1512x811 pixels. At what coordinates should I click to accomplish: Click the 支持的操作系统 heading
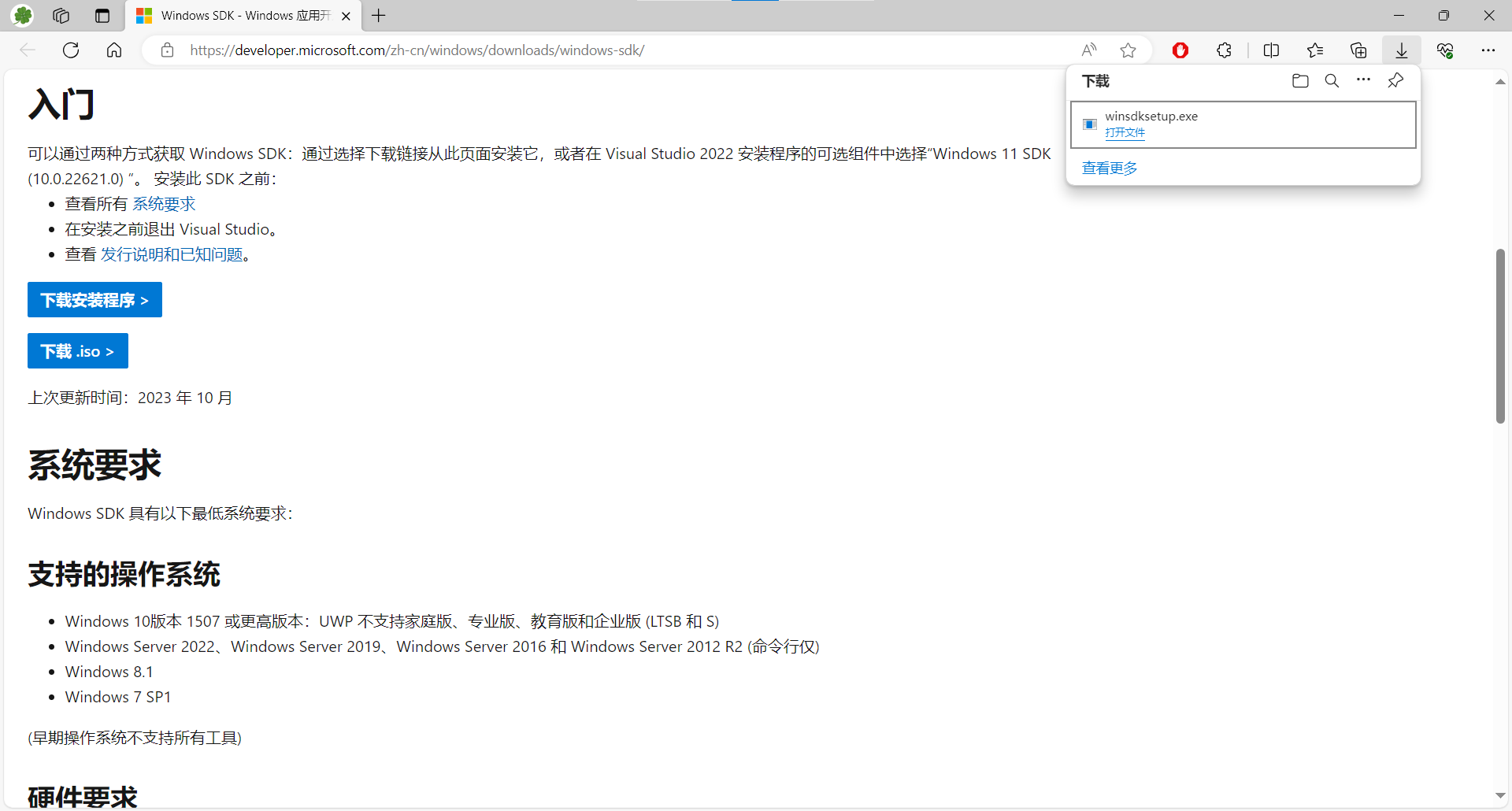(x=124, y=574)
